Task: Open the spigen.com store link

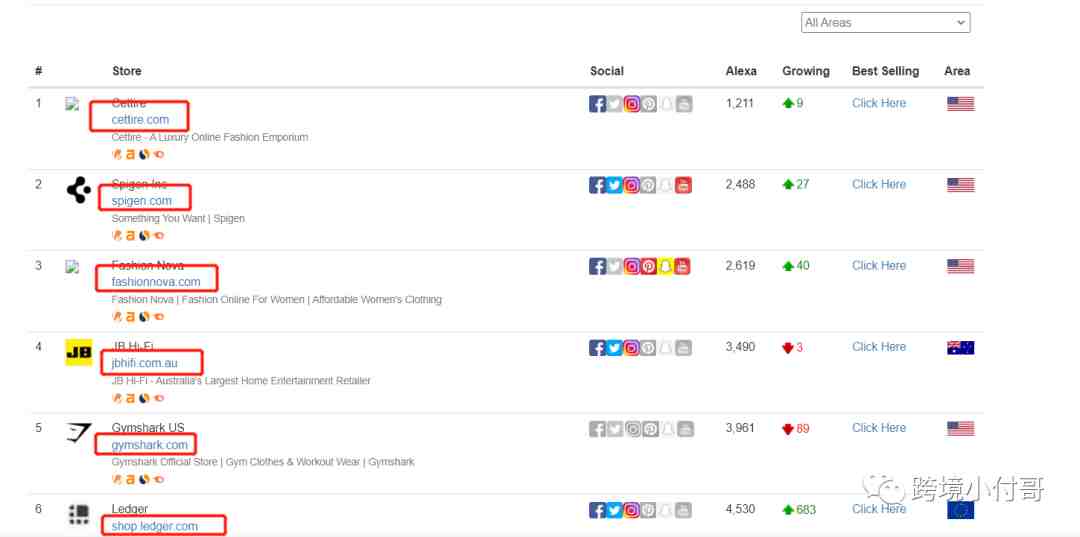Action: [141, 201]
